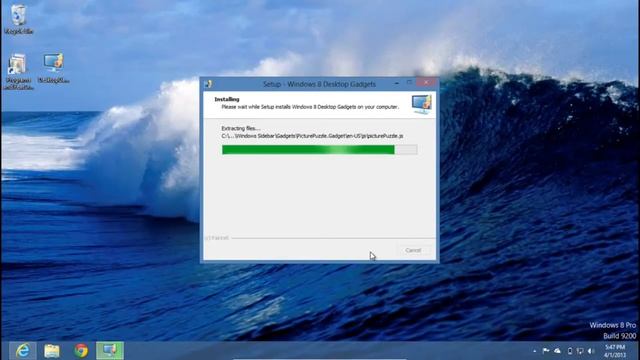Click the installation progress bar
640x360 pixels.
319,150
